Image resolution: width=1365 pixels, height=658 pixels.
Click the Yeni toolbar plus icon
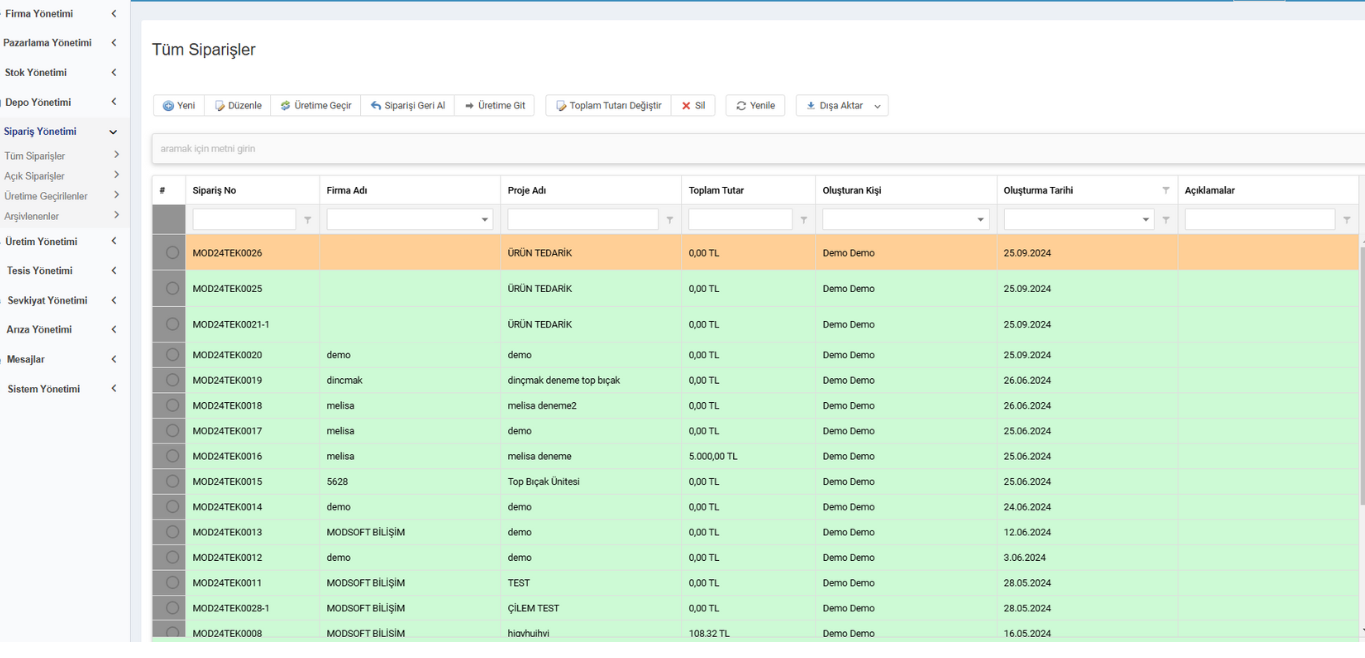click(x=168, y=106)
